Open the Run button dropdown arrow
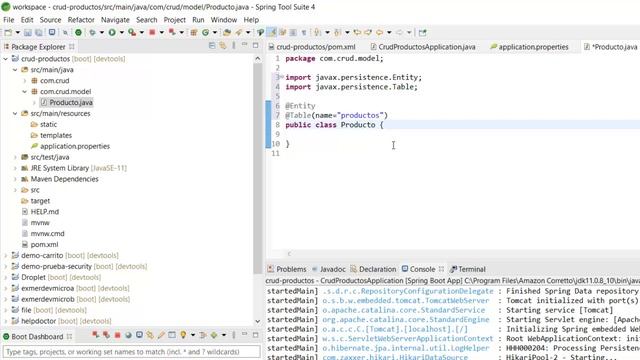This screenshot has width=640, height=360. click(x=121, y=32)
